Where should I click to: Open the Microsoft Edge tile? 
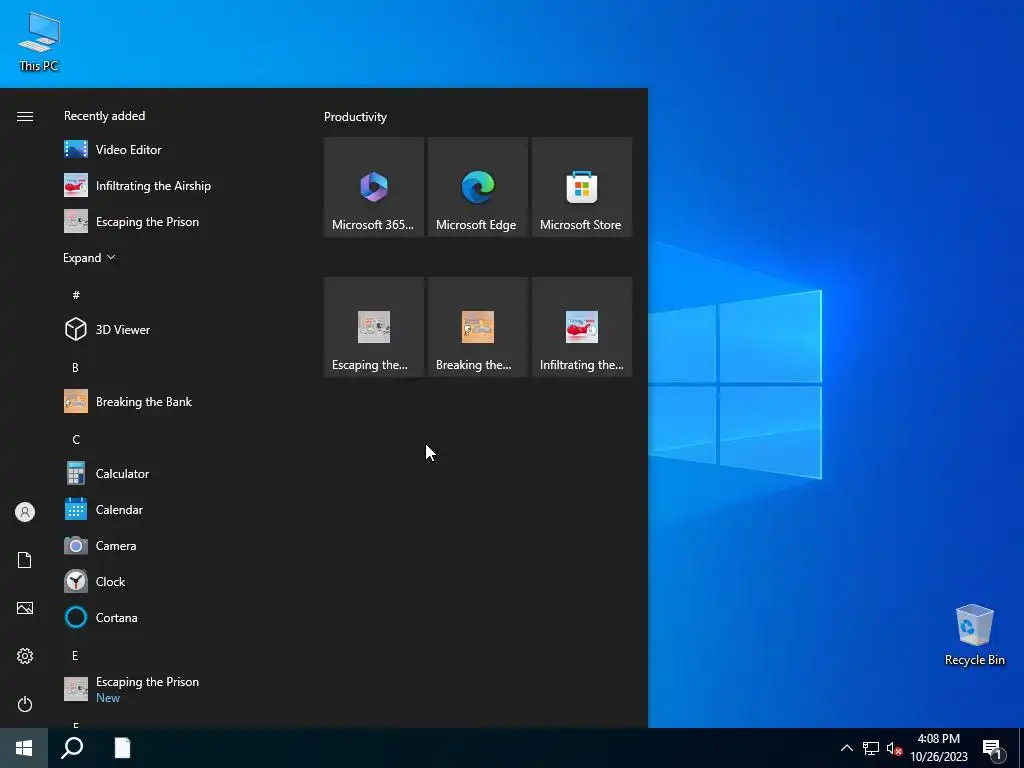pos(477,187)
